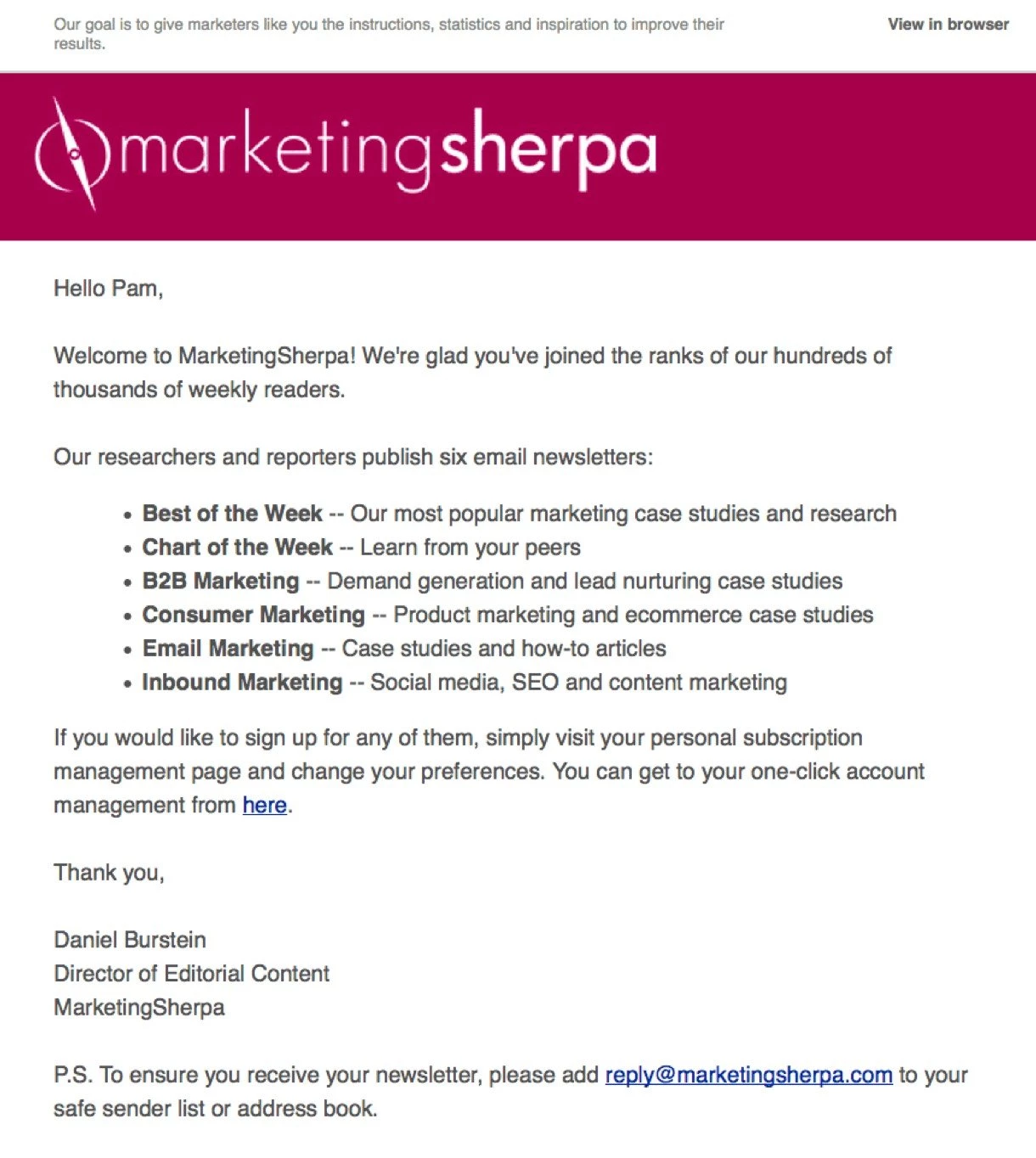Screen dimensions: 1036x1158
Task: Select the 'Consumer Marketing' newsletter title
Action: [x=253, y=615]
